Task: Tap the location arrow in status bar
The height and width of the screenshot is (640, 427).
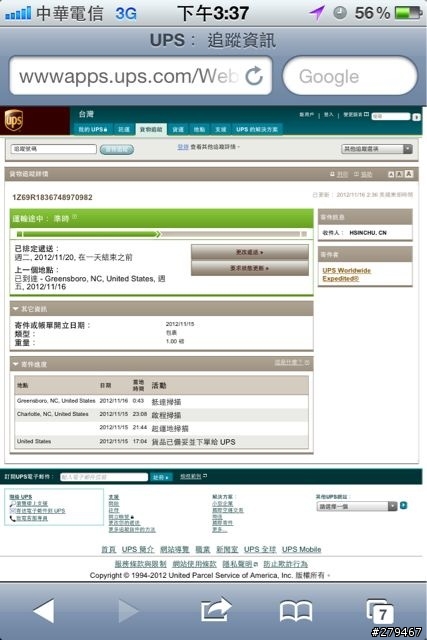Action: 317,13
